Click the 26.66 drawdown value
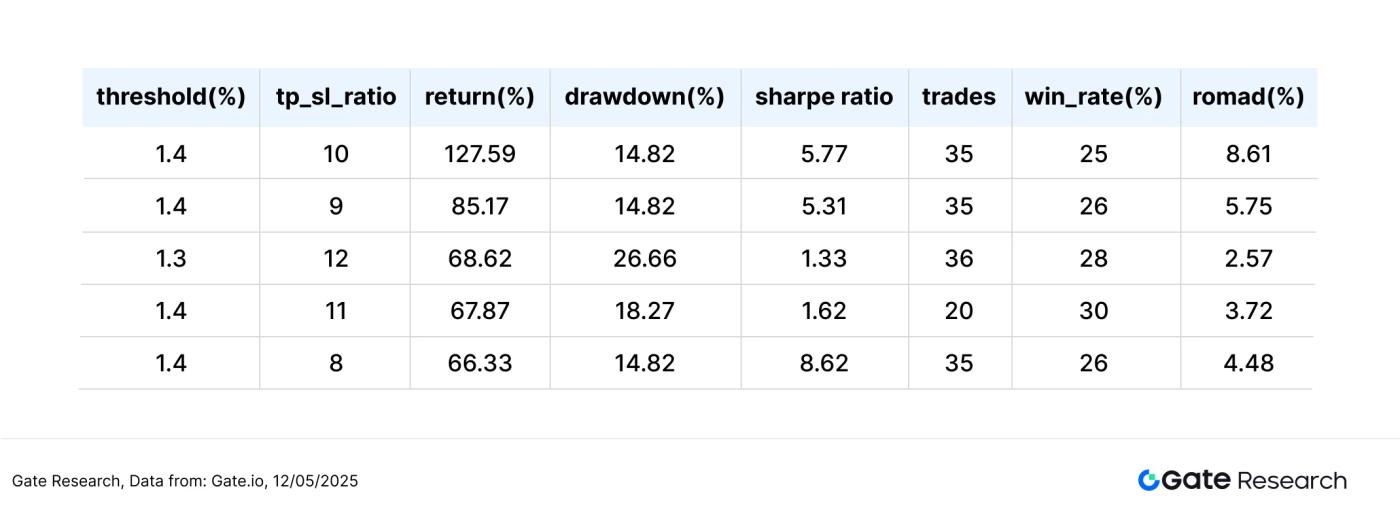The image size is (1400, 523). (645, 259)
